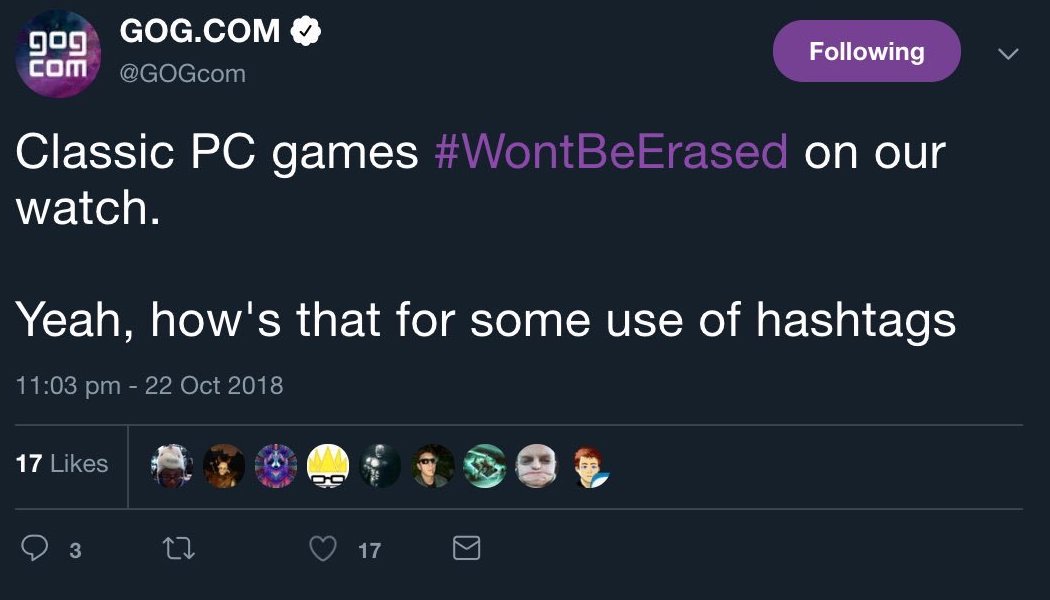Image resolution: width=1050 pixels, height=600 pixels.
Task: Toggle the purple Following button
Action: tap(866, 51)
